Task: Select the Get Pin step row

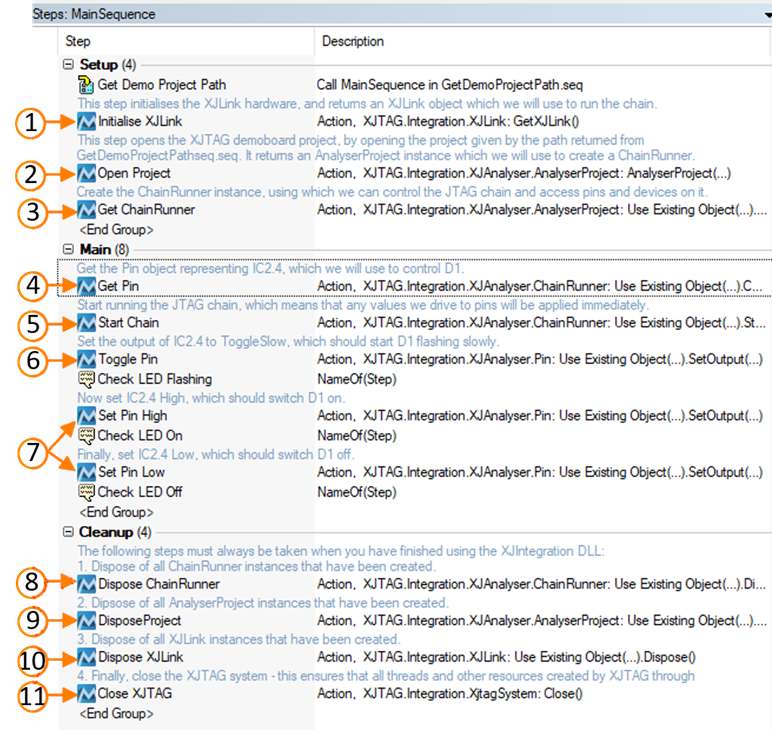Action: (118, 286)
